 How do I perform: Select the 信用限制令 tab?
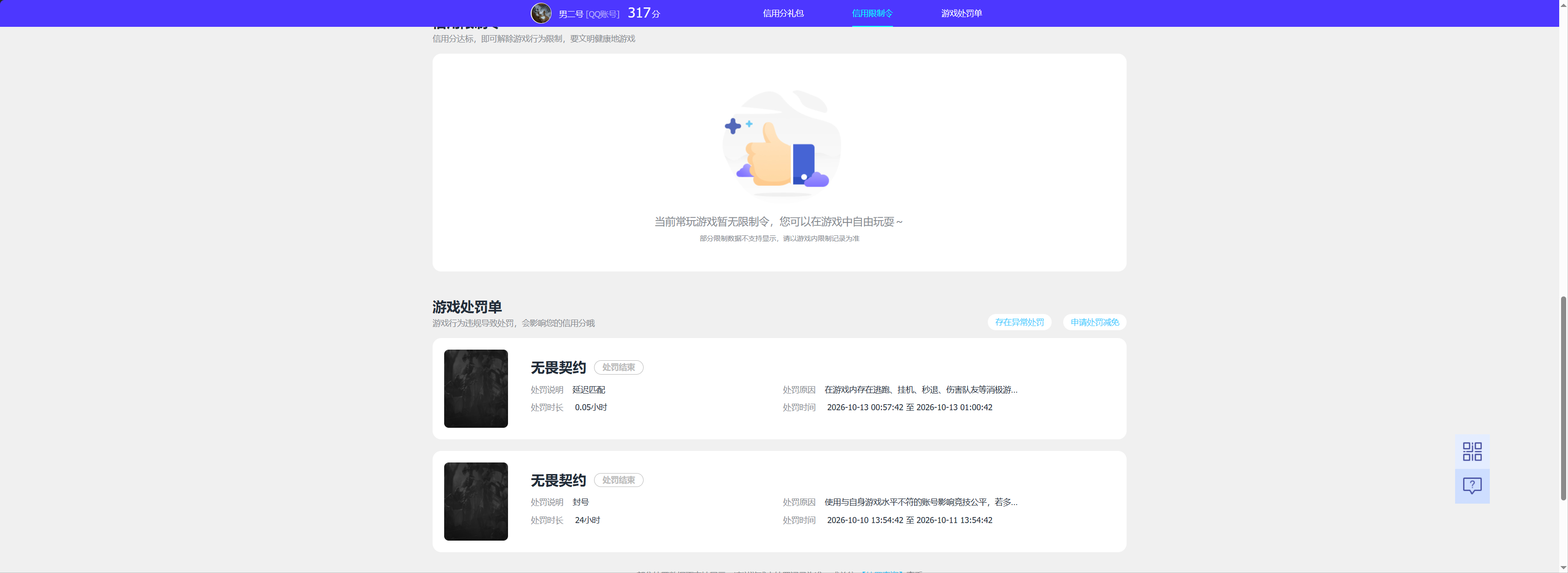point(872,13)
